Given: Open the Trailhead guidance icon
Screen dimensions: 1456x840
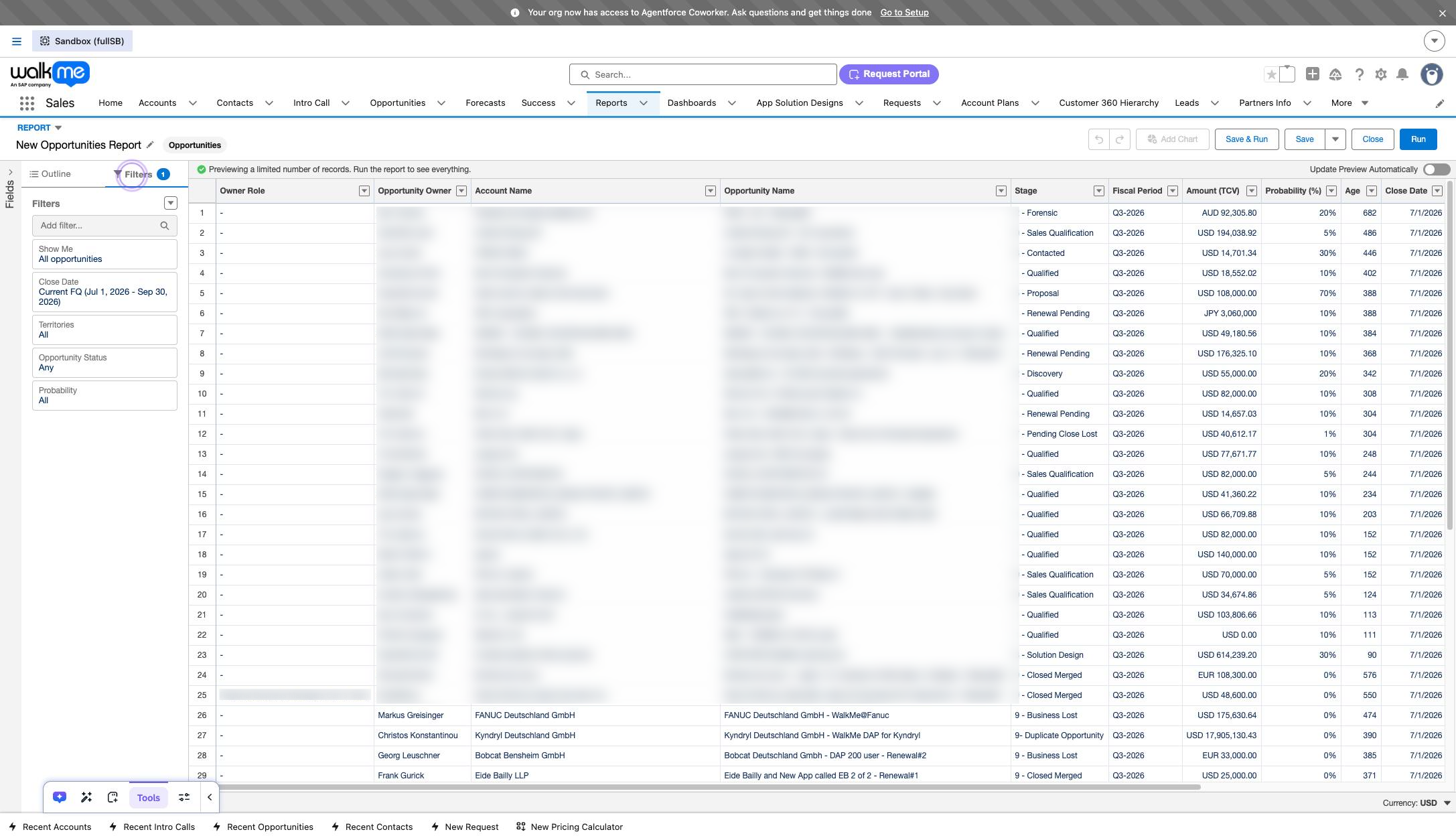Looking at the screenshot, I should pos(1335,74).
